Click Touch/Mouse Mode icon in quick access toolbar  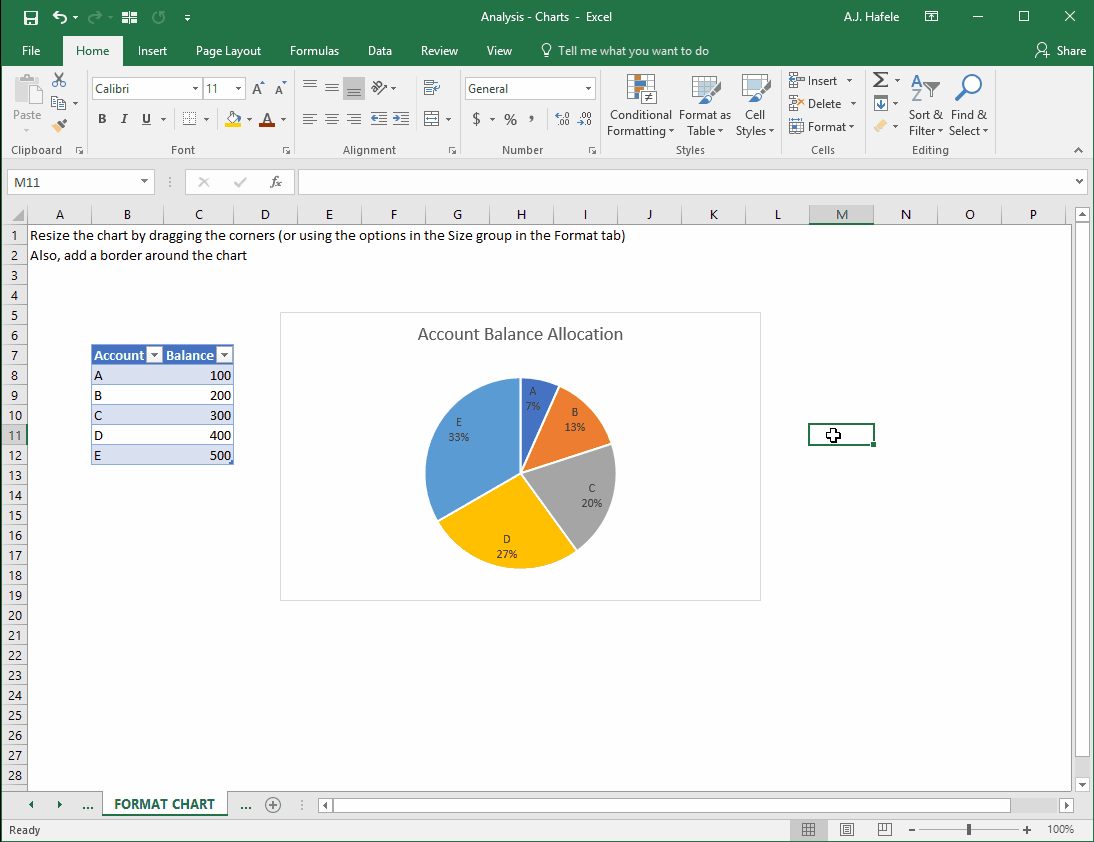click(129, 17)
